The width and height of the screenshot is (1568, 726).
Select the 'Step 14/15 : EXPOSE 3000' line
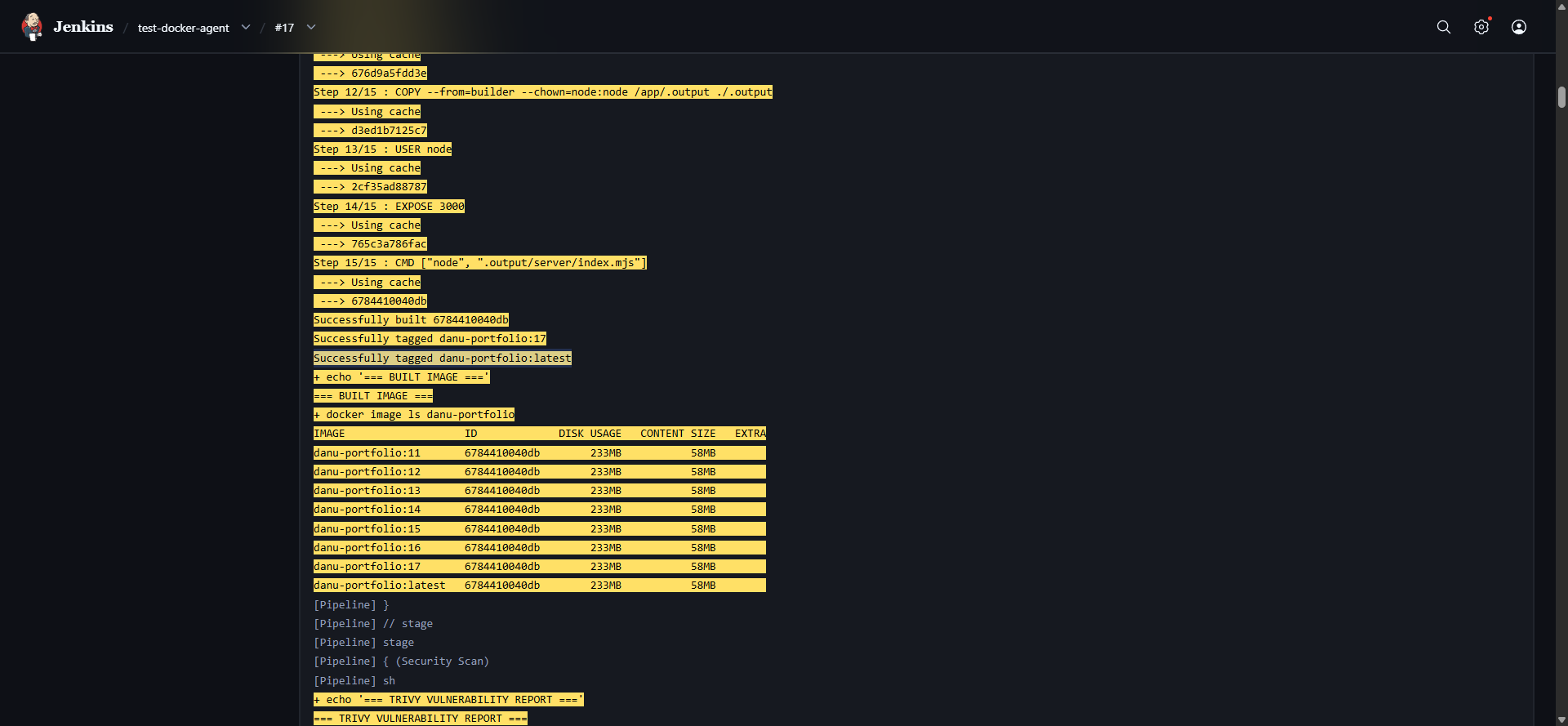point(389,207)
